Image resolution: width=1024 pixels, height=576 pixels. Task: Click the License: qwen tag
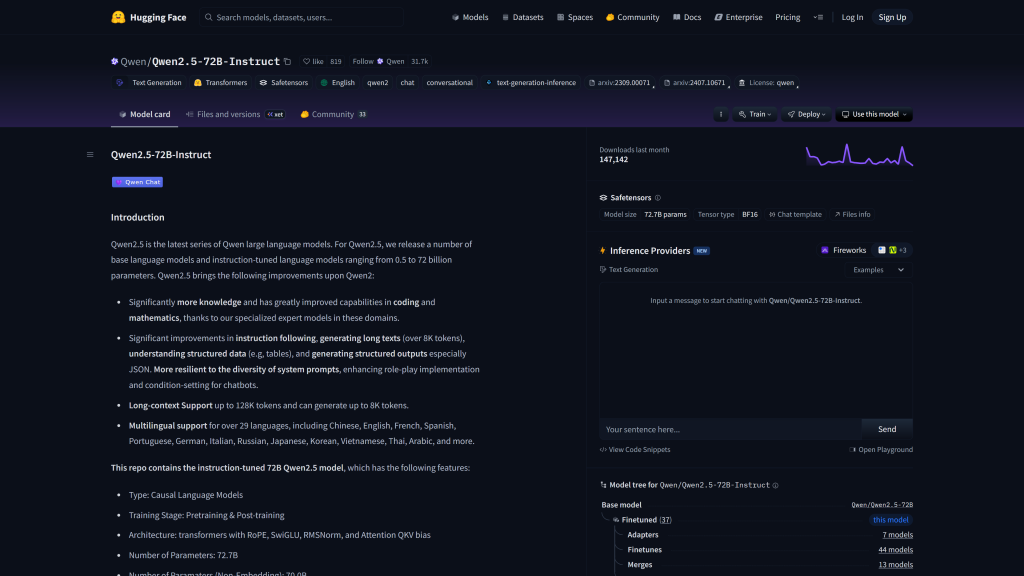[767, 83]
